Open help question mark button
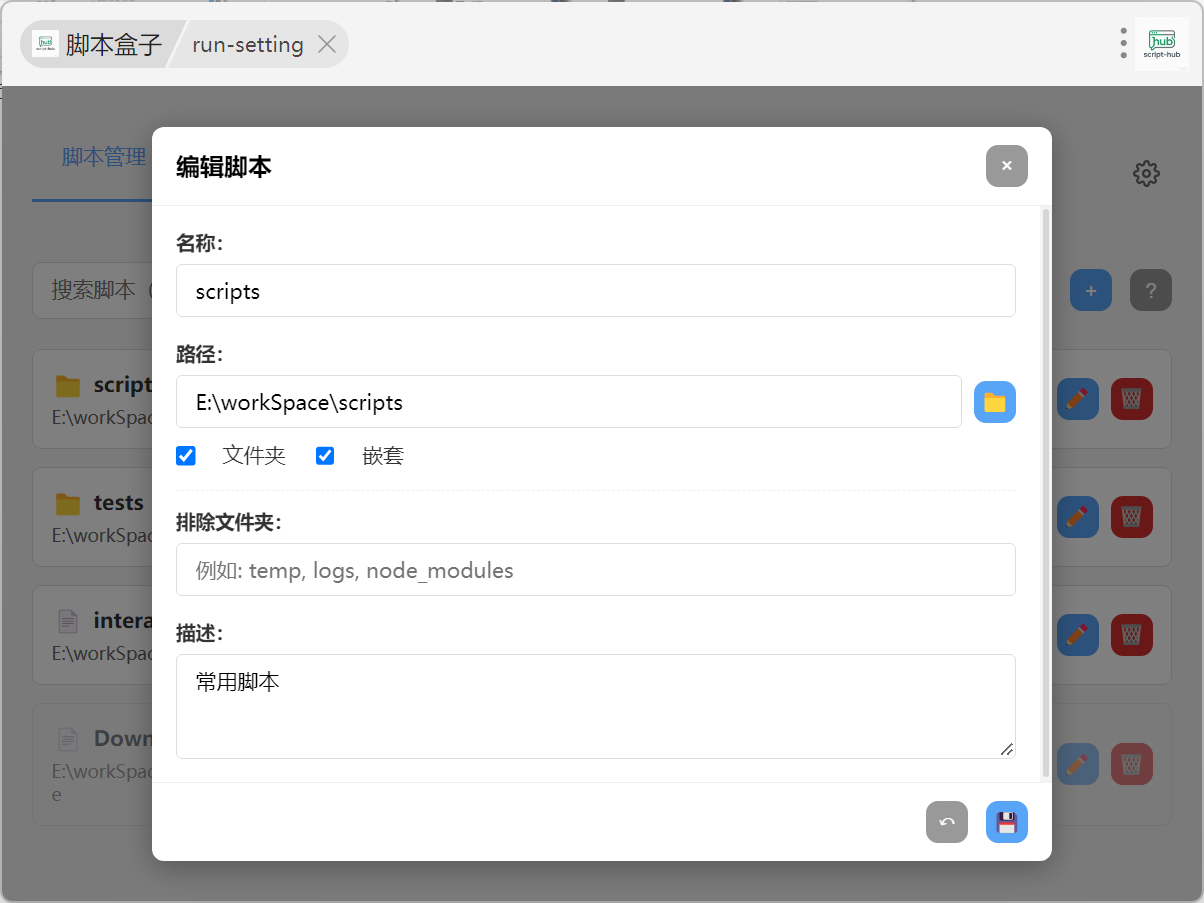Image resolution: width=1204 pixels, height=903 pixels. click(1150, 291)
